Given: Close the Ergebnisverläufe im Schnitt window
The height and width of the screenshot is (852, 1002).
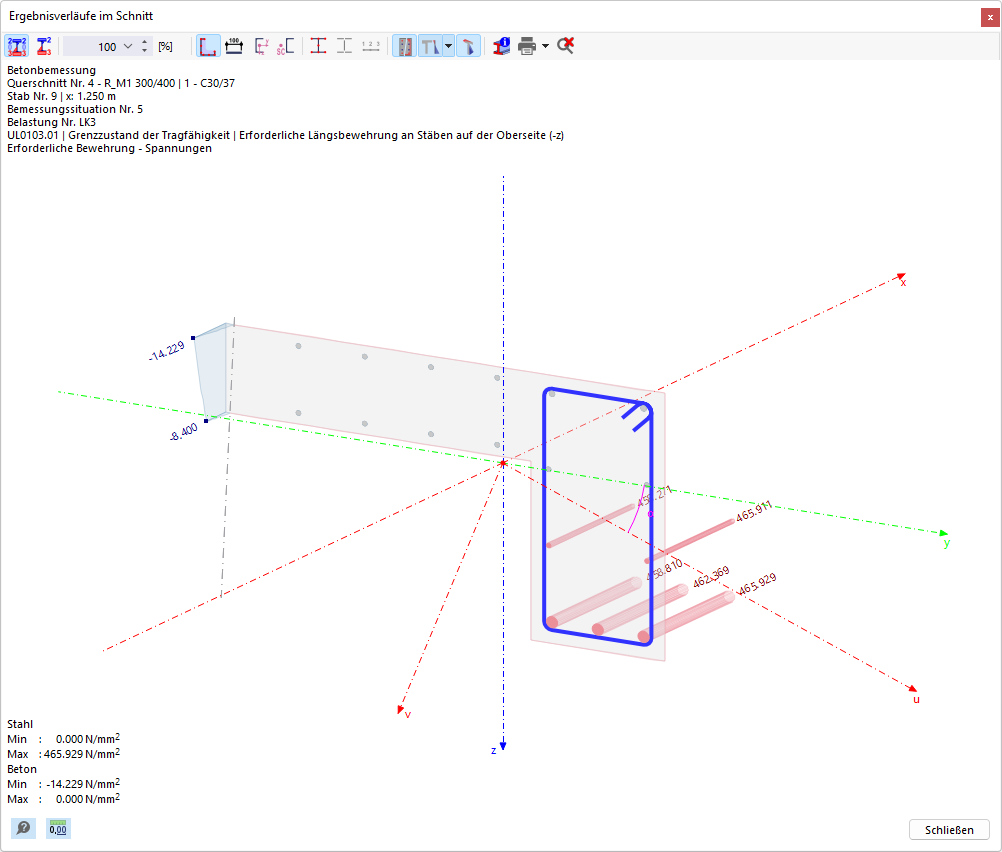Looking at the screenshot, I should click(990, 17).
